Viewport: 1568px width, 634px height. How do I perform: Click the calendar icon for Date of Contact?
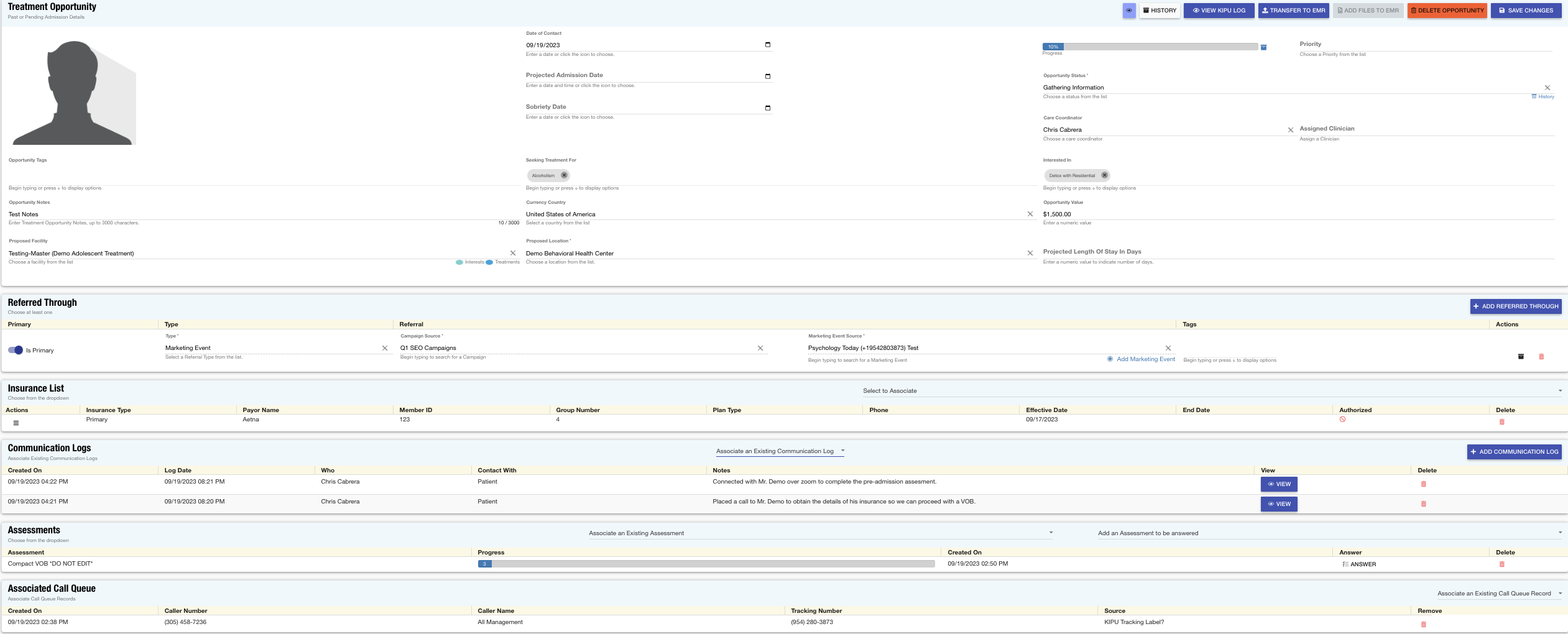pyautogui.click(x=768, y=44)
